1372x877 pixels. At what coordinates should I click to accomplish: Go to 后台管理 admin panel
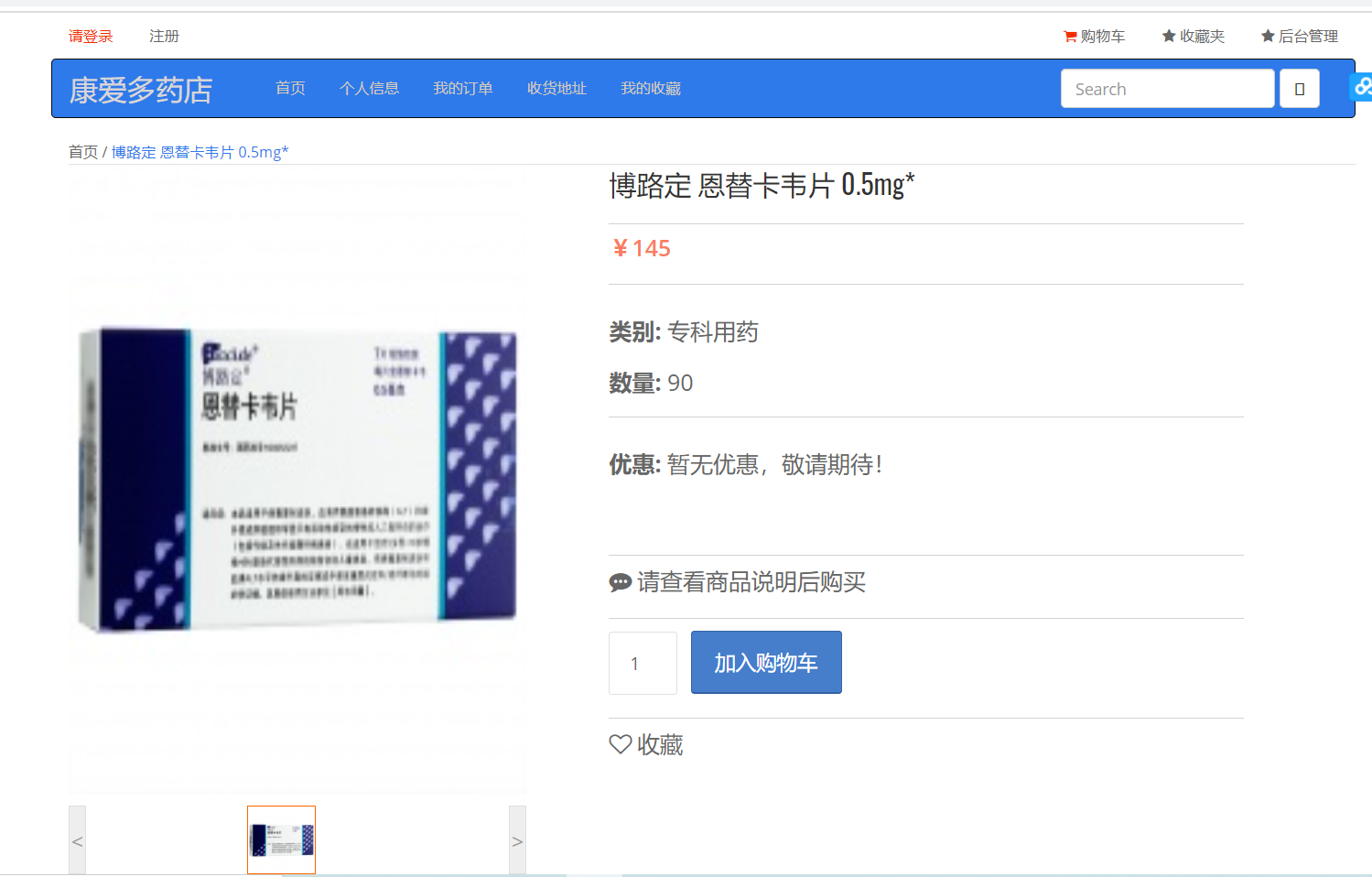point(1300,37)
